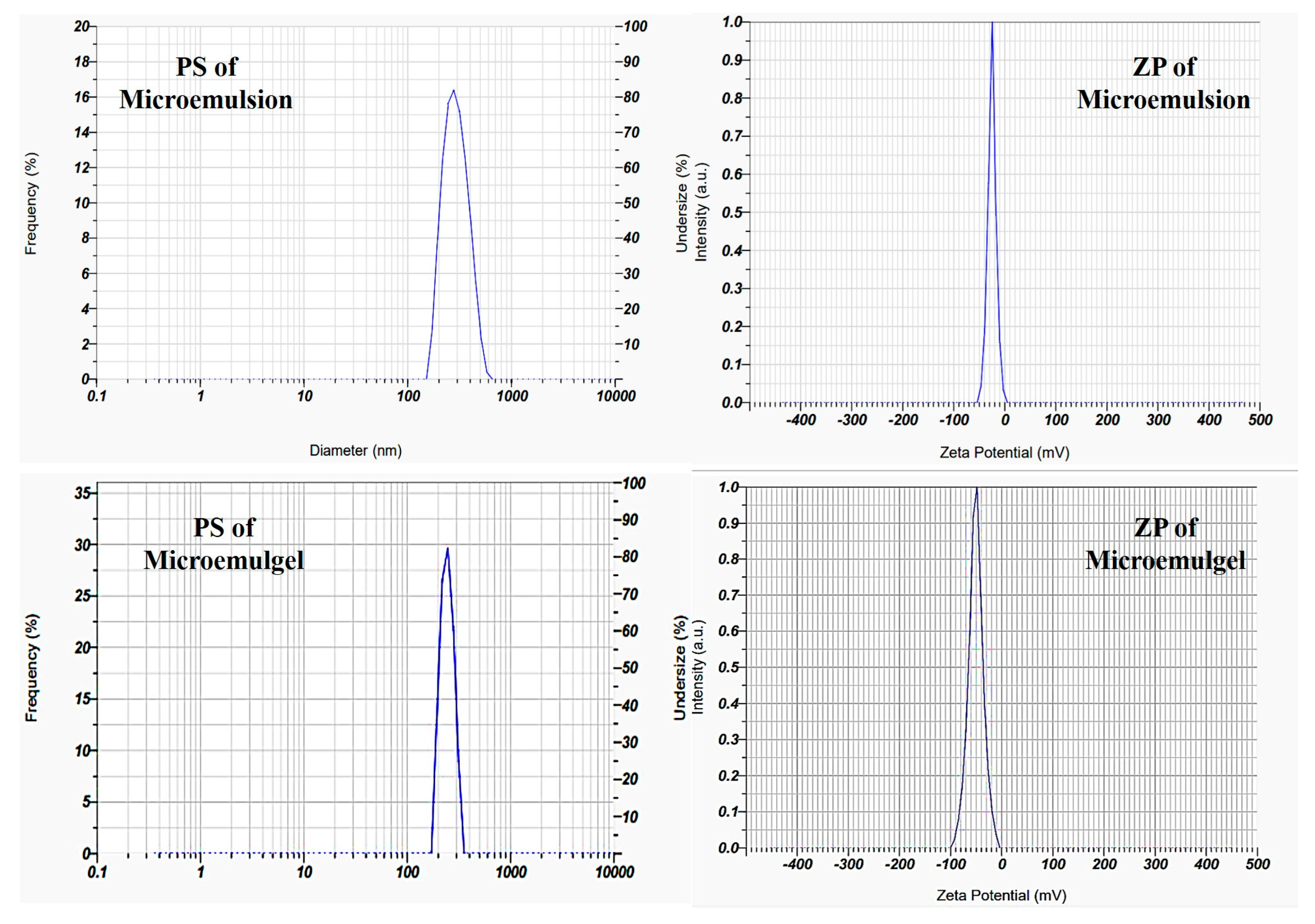Click the 'ZP of Microemulgel' chart title
The image size is (1315, 924).
tap(1165, 543)
